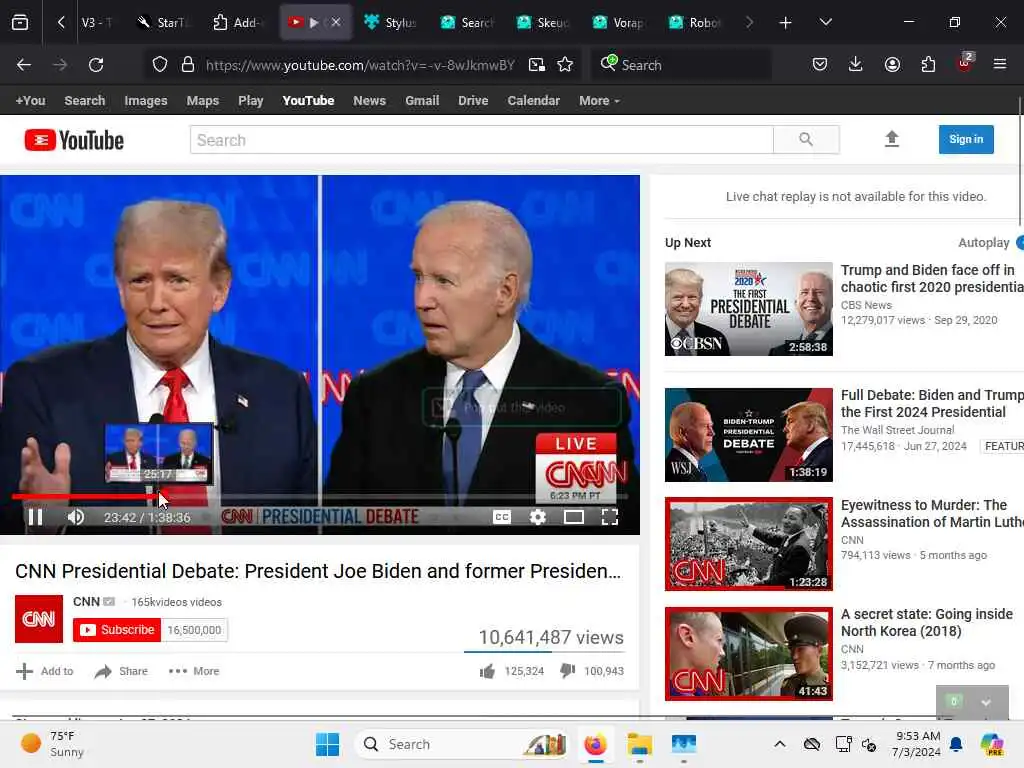Open the Firefox hamburger menu
Viewport: 1024px width, 768px height.
[x=1000, y=64]
